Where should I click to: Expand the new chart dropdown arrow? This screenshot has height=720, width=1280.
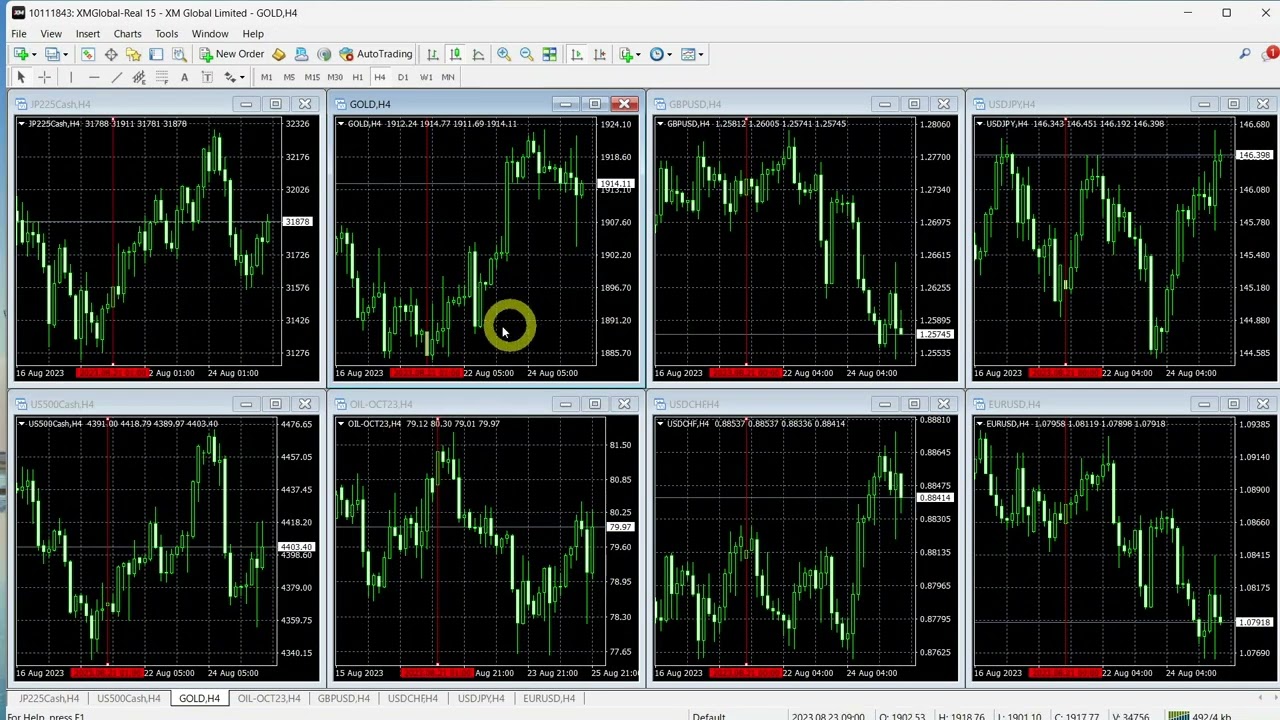click(33, 54)
